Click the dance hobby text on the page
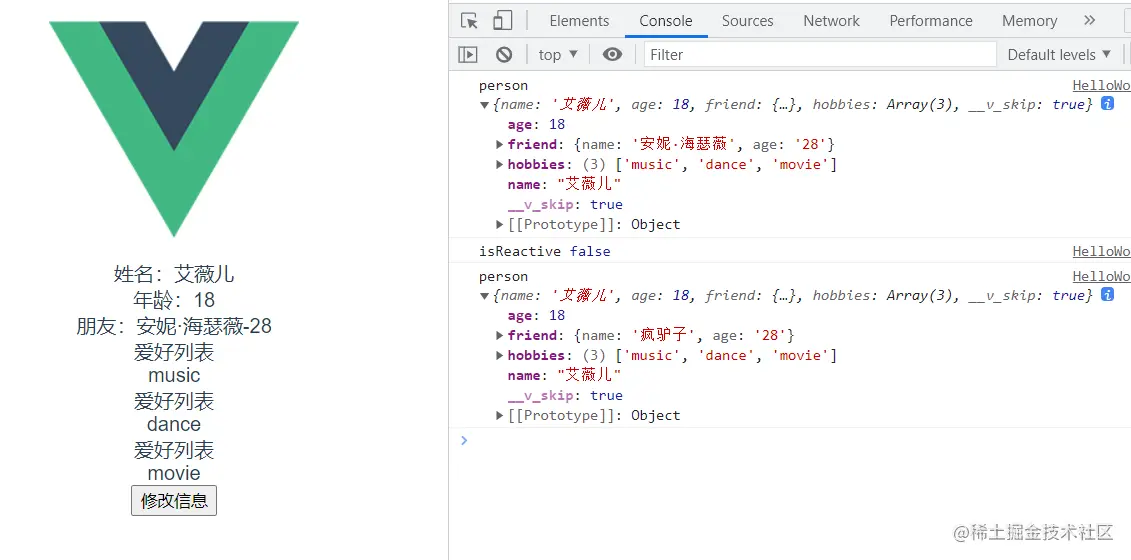The height and width of the screenshot is (560, 1131). (x=174, y=424)
